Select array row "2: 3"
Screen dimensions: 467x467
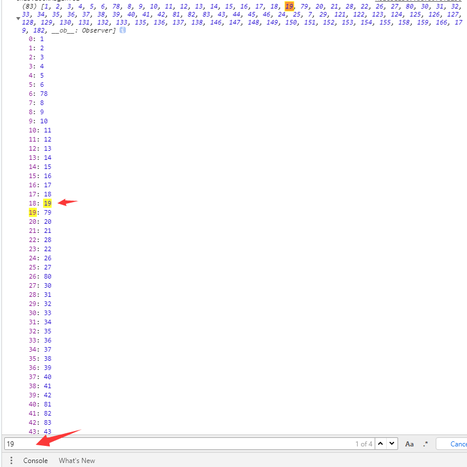point(36,57)
